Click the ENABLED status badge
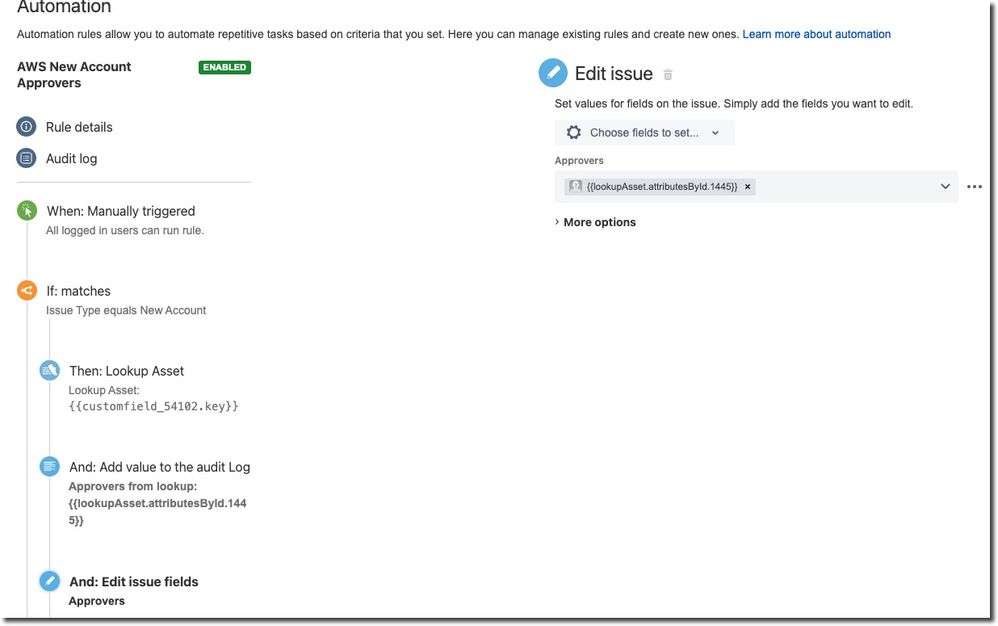998x626 pixels. pyautogui.click(x=225, y=67)
